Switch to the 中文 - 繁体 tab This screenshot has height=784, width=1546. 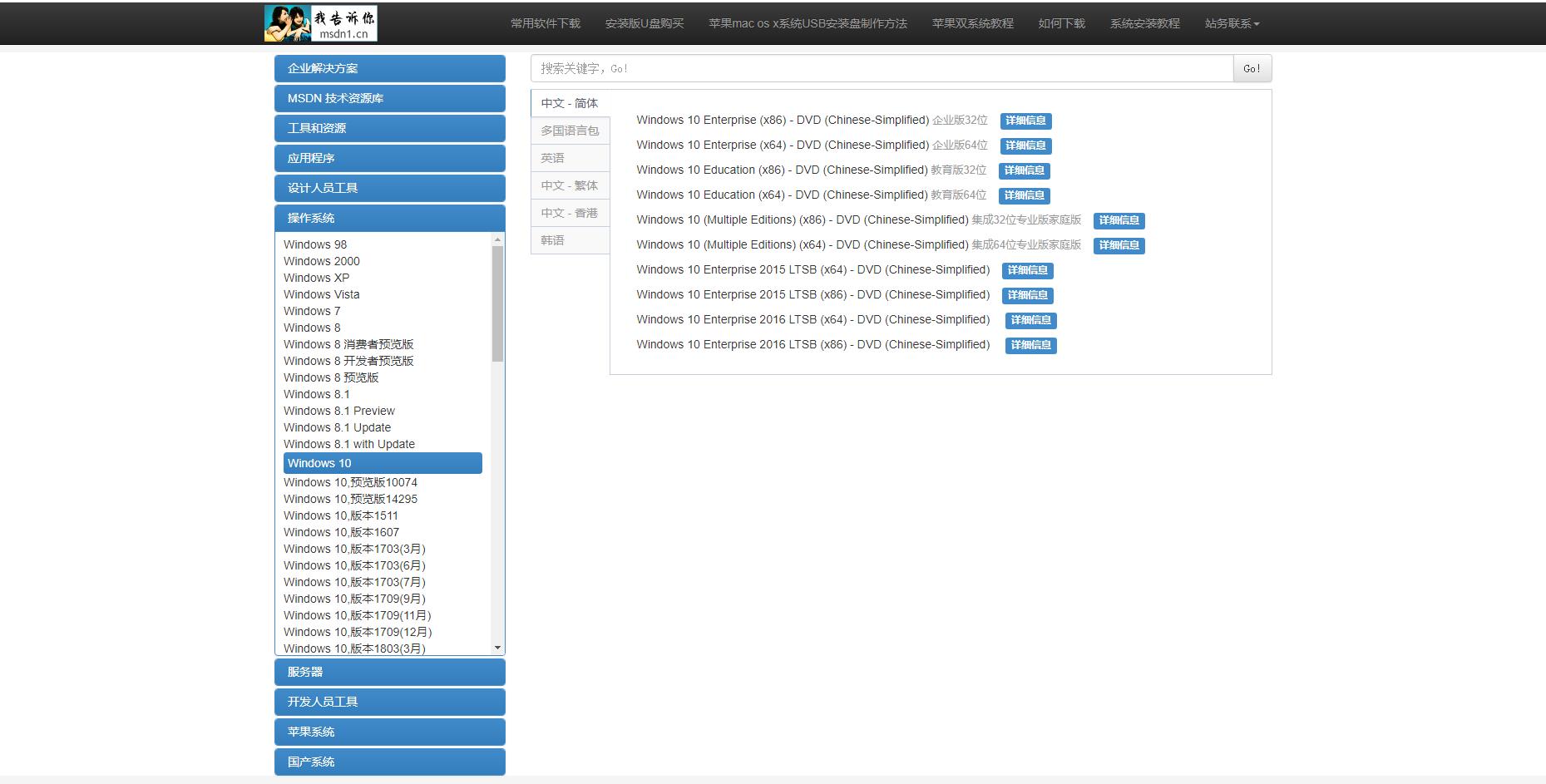(x=570, y=185)
